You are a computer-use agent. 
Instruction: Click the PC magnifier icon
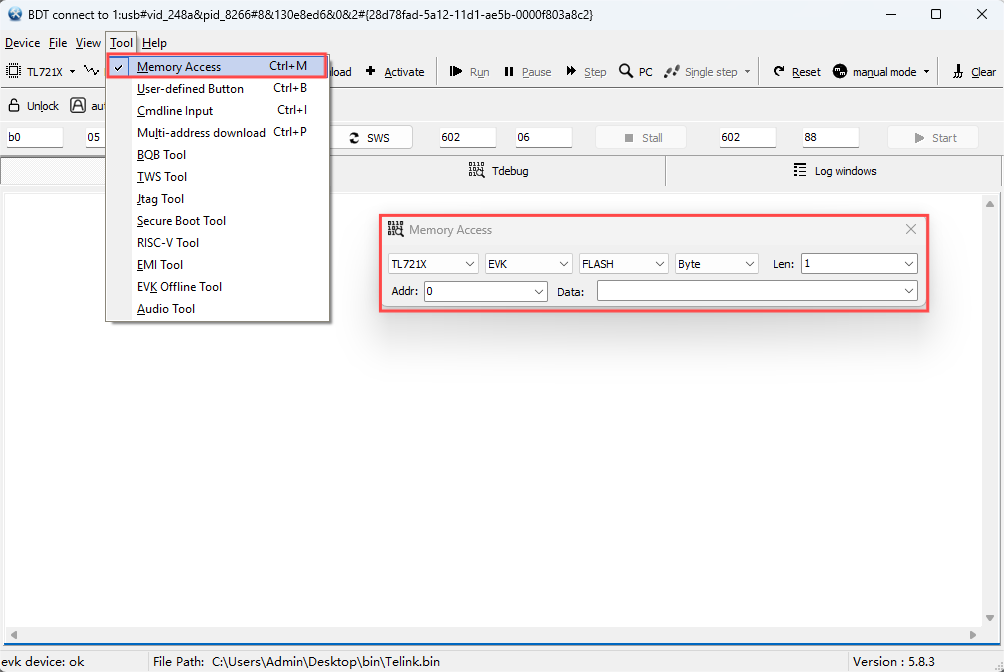coord(626,71)
